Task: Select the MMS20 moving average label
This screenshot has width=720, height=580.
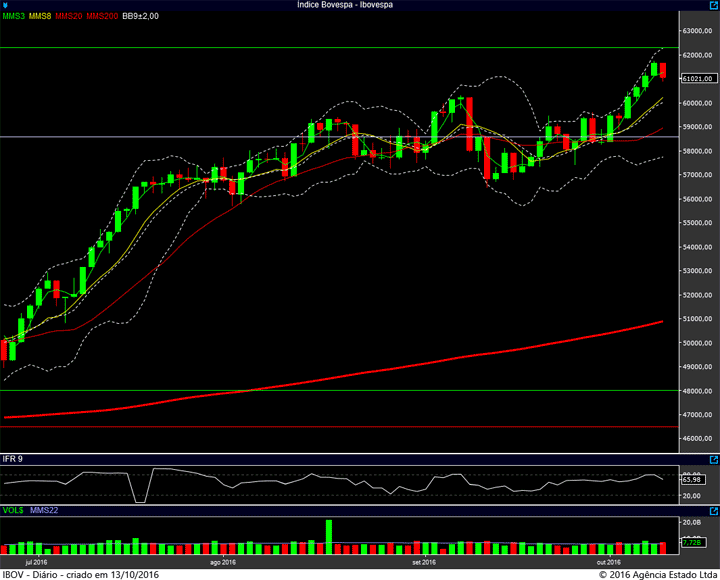Action: tap(69, 16)
